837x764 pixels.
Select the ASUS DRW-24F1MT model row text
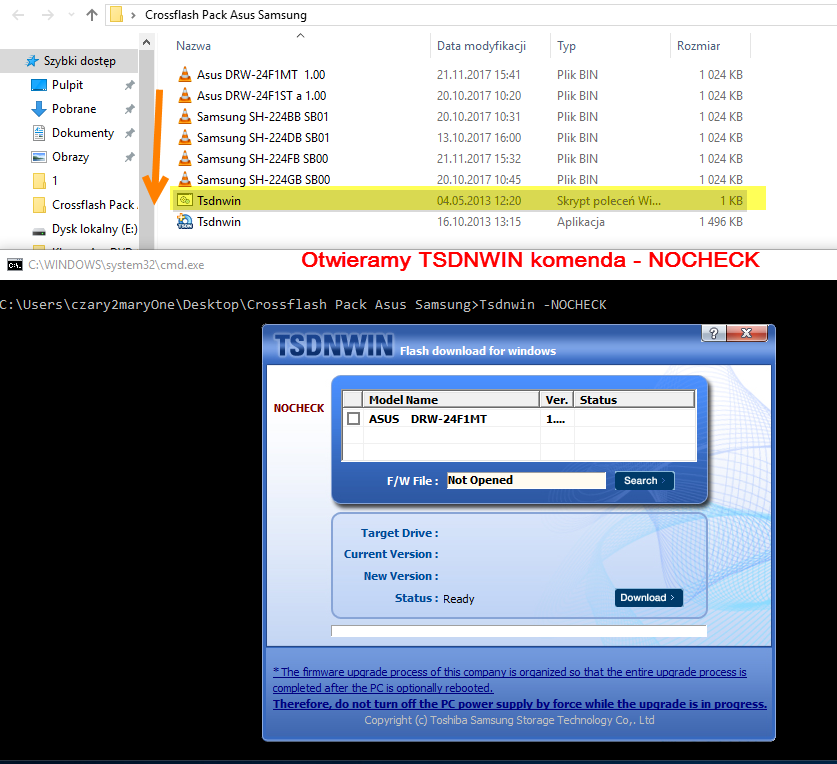click(428, 419)
